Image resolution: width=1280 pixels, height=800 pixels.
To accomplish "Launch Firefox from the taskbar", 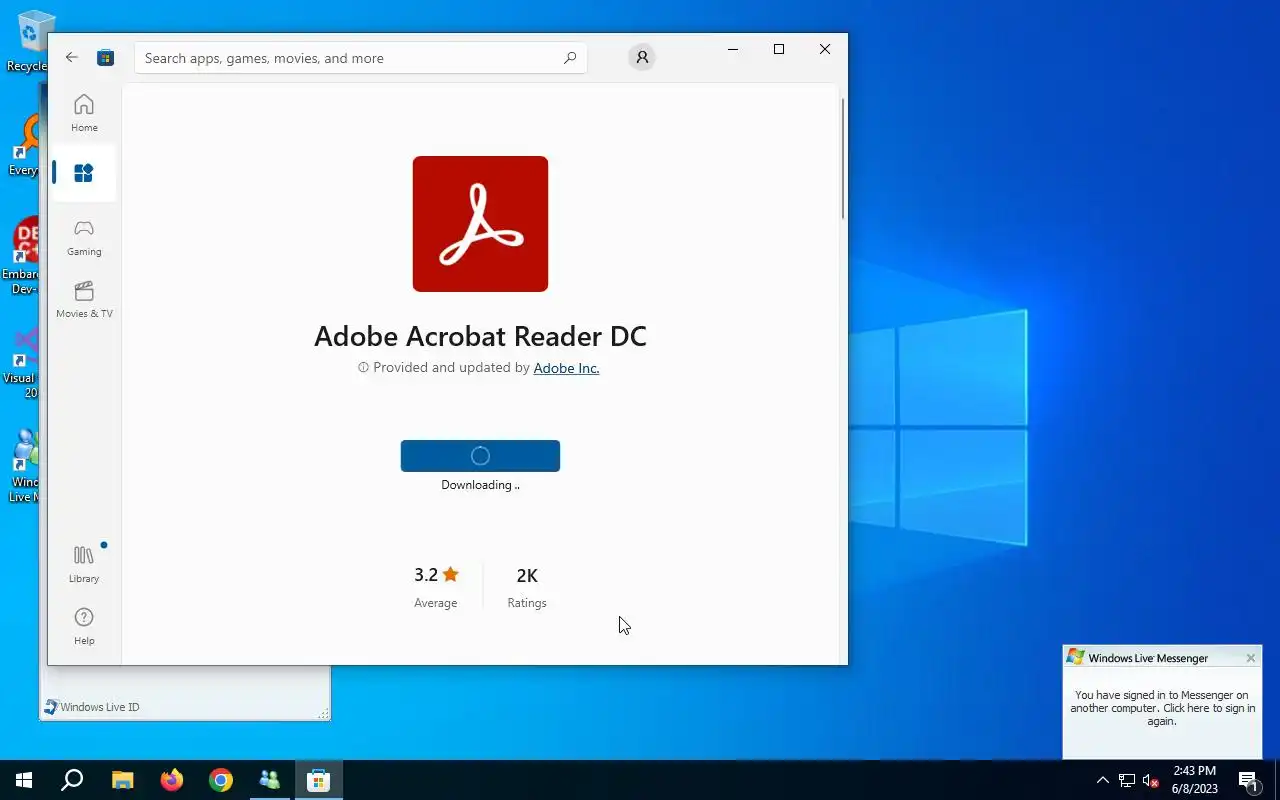I will click(x=172, y=780).
